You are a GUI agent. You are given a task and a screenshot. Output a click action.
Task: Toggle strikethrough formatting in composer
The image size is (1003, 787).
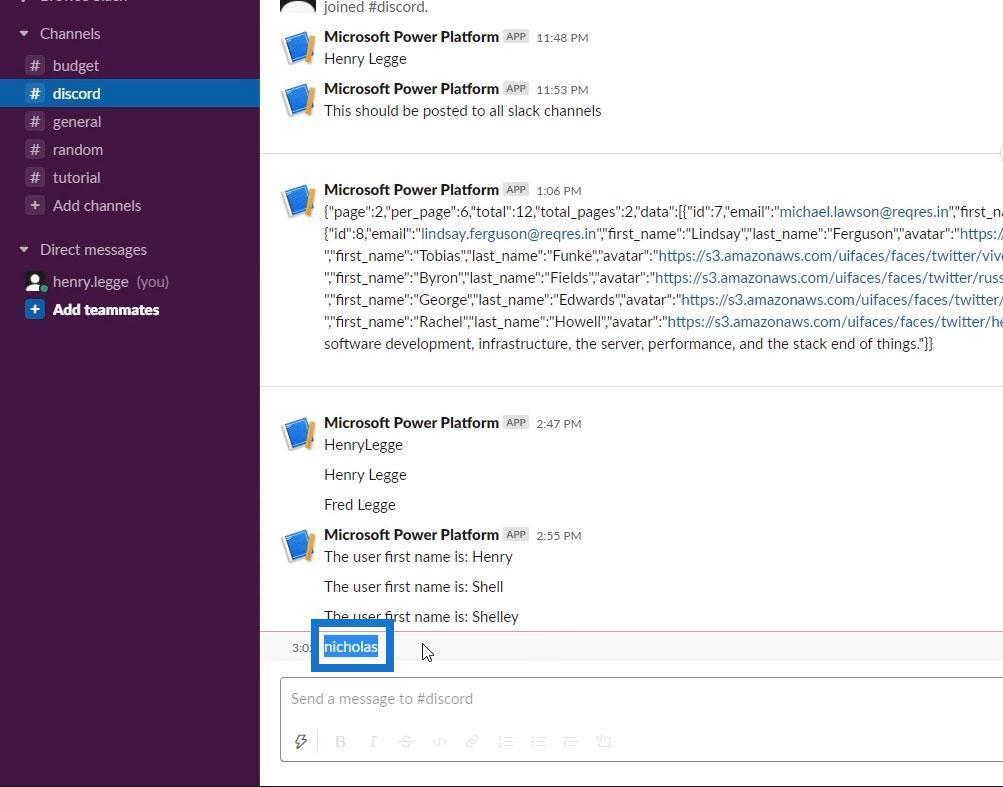tap(406, 742)
